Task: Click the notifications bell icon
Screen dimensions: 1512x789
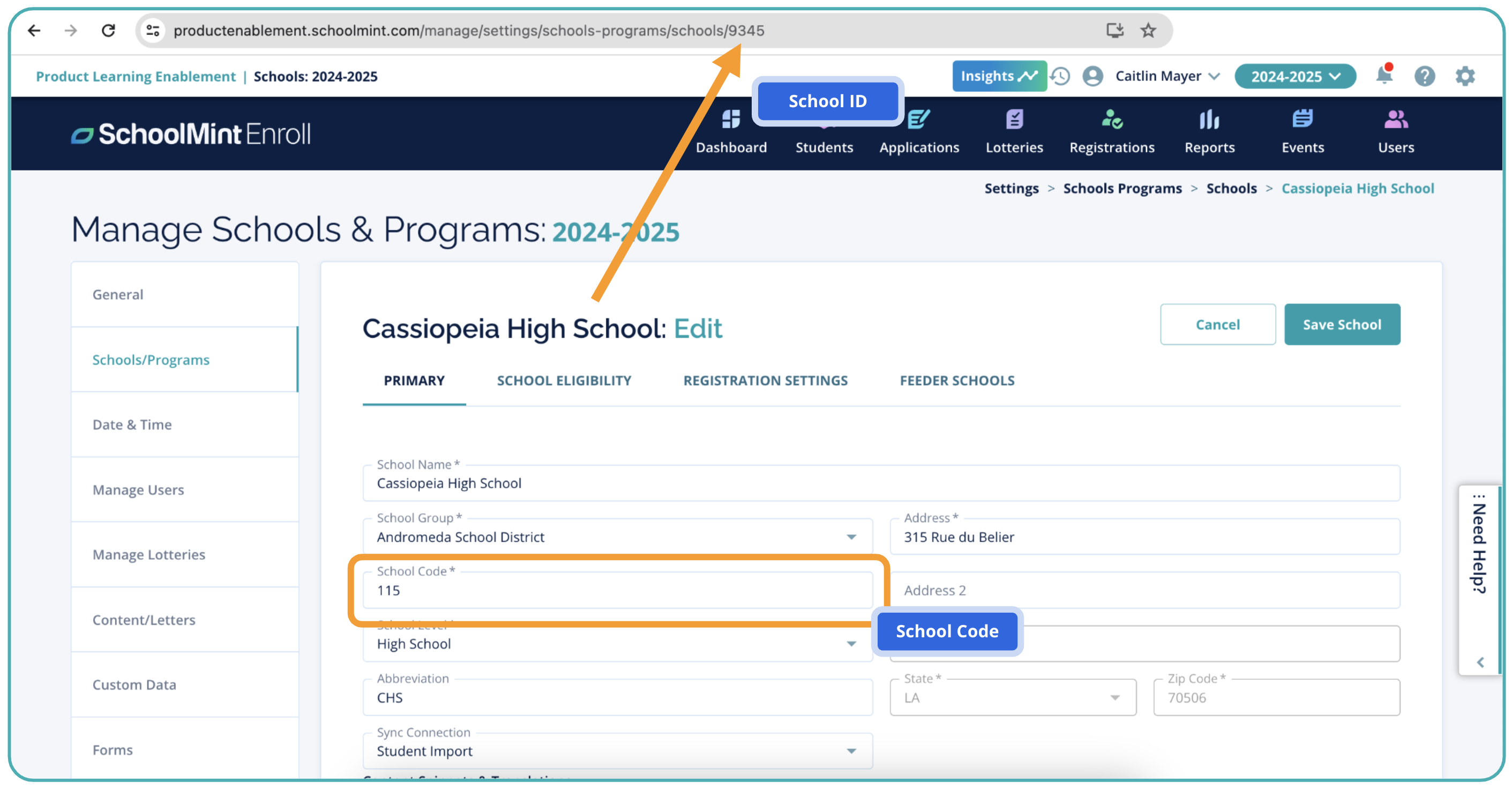Action: tap(1383, 76)
